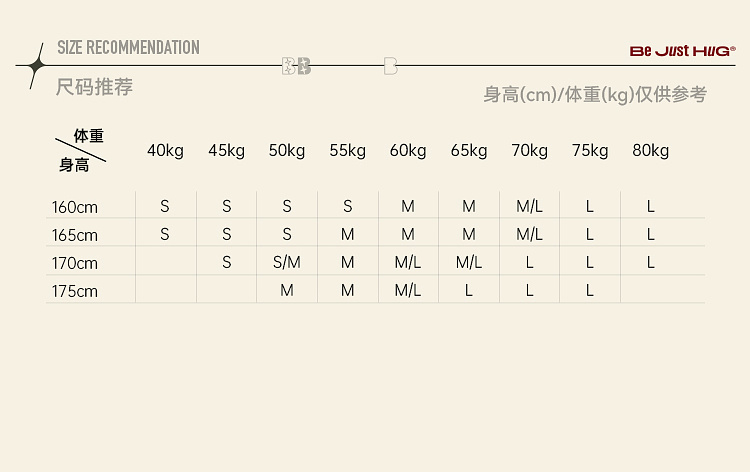Click the four-point star icon
Viewport: 750px width, 472px height.
click(36, 66)
